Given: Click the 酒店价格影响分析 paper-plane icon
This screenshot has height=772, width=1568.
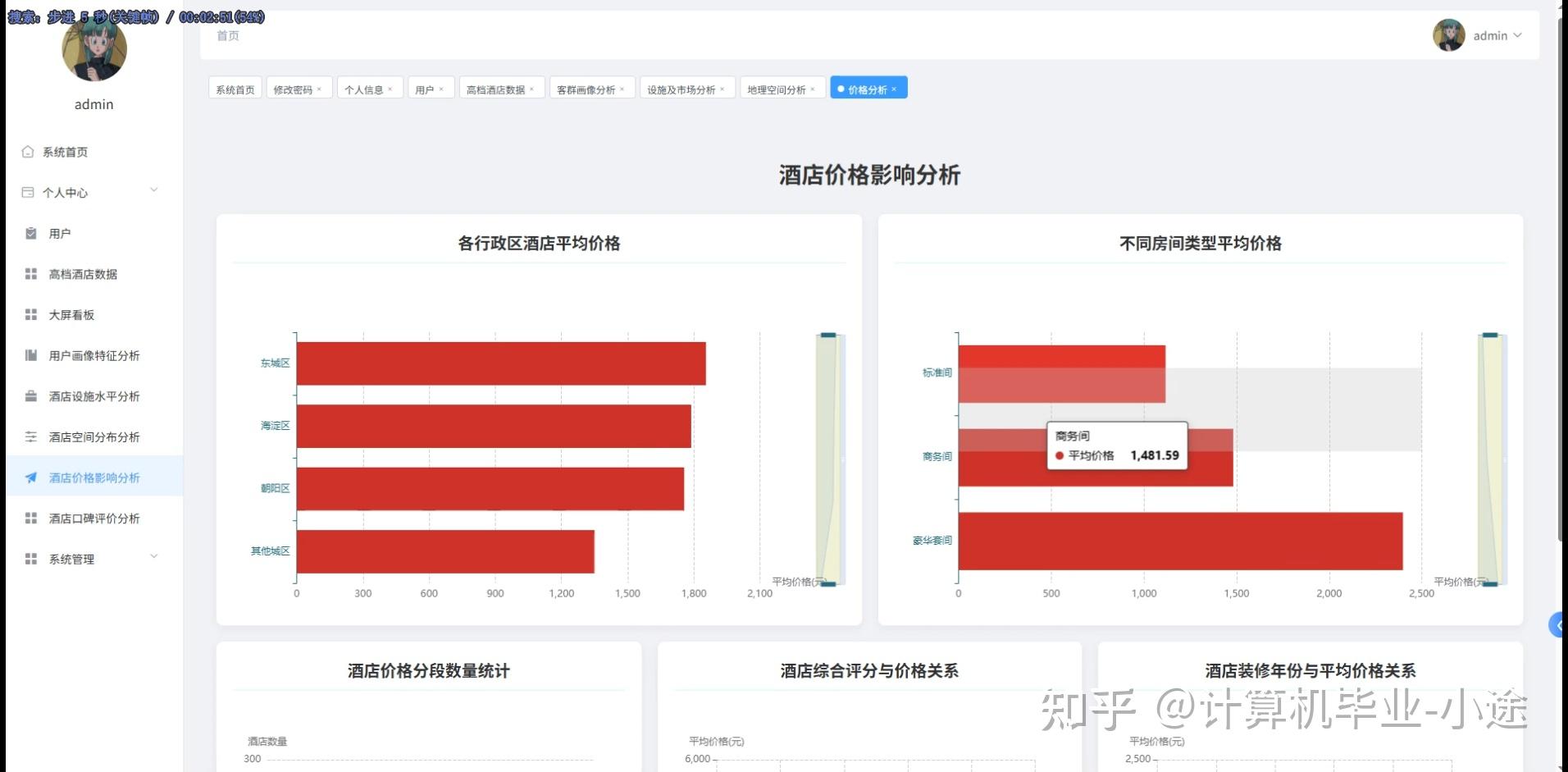Looking at the screenshot, I should click(x=30, y=477).
